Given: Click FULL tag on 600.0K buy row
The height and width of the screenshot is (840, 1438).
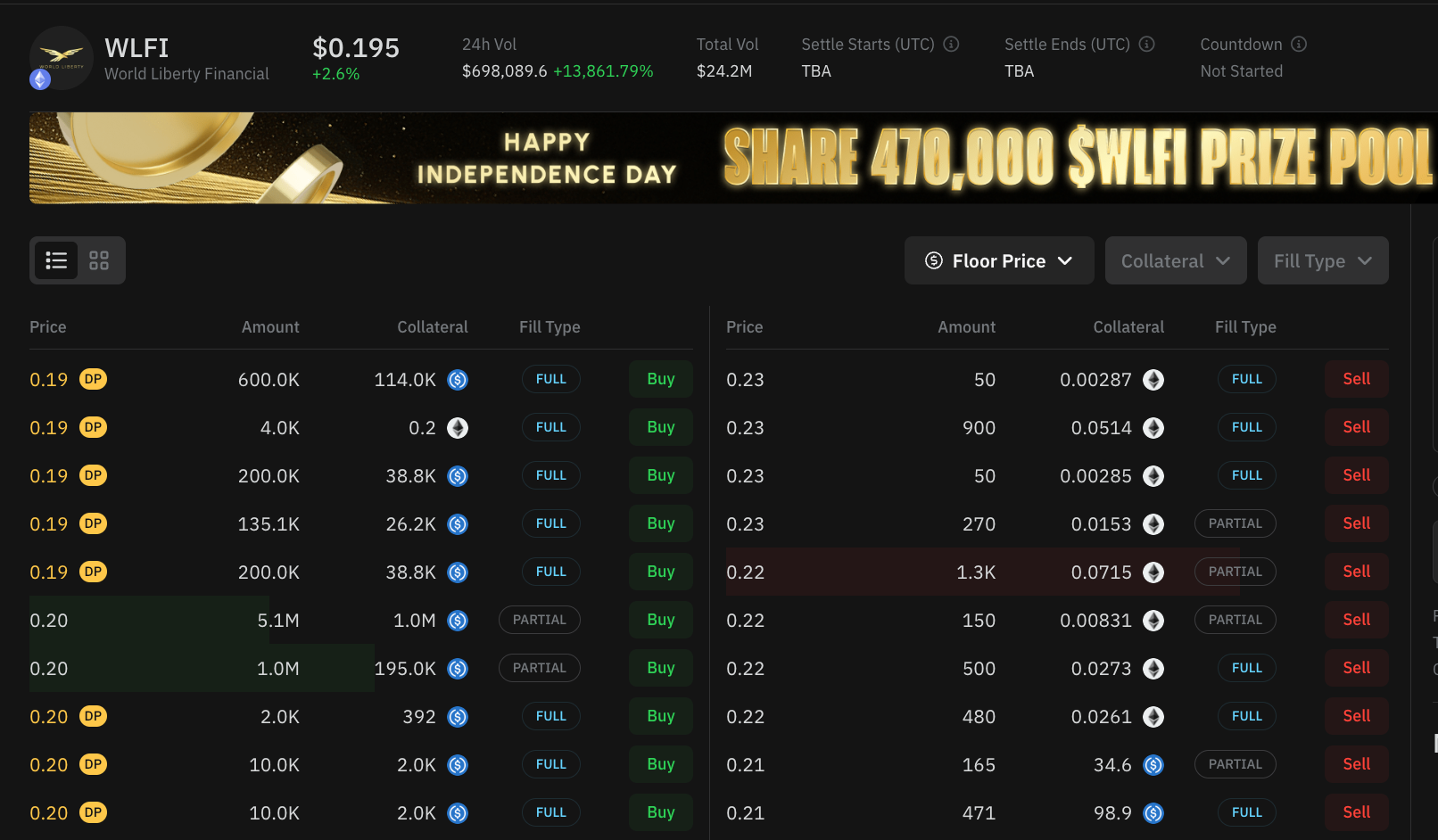Looking at the screenshot, I should (x=551, y=379).
